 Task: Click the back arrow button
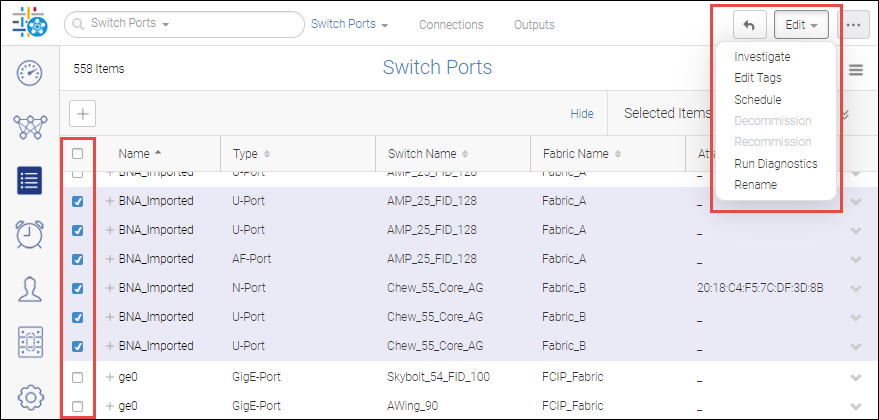[x=750, y=25]
